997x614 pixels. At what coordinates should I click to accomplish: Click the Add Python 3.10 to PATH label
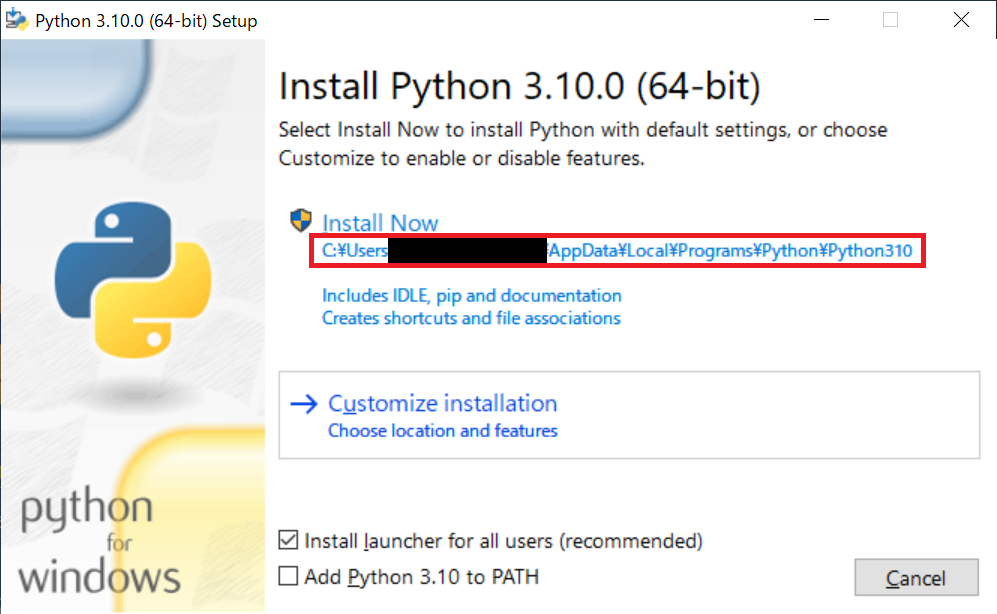coord(422,576)
